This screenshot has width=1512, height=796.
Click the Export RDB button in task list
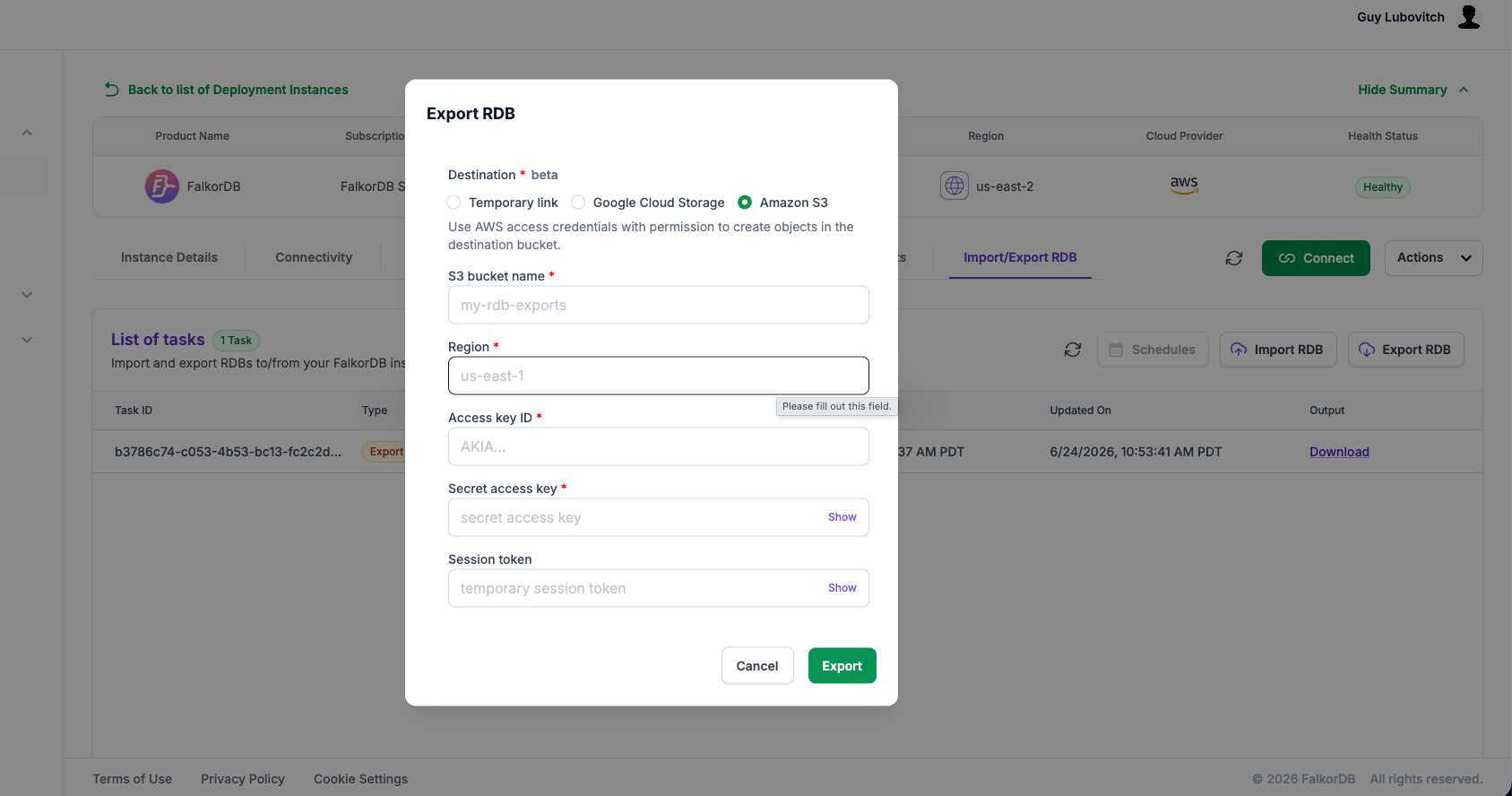click(1405, 350)
